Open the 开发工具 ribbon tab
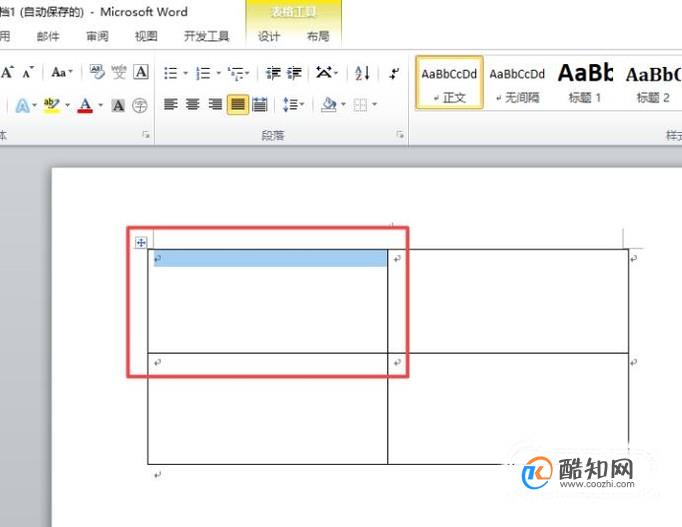 207,36
